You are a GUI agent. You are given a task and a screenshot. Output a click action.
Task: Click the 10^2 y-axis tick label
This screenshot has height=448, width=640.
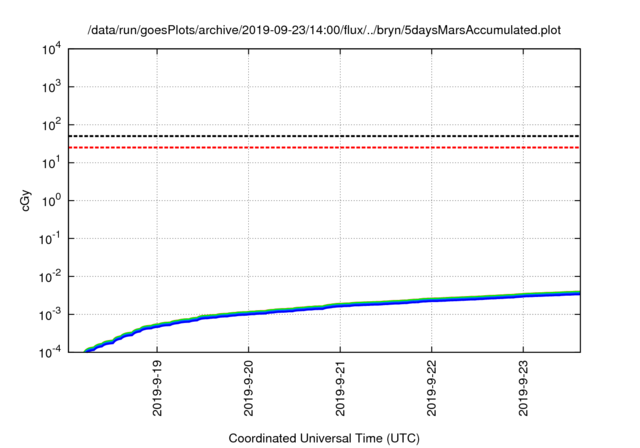[x=52, y=125]
